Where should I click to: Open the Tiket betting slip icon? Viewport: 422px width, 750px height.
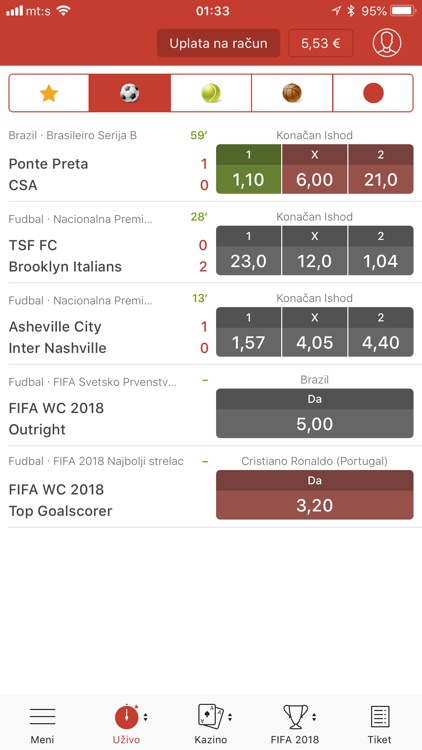point(380,717)
